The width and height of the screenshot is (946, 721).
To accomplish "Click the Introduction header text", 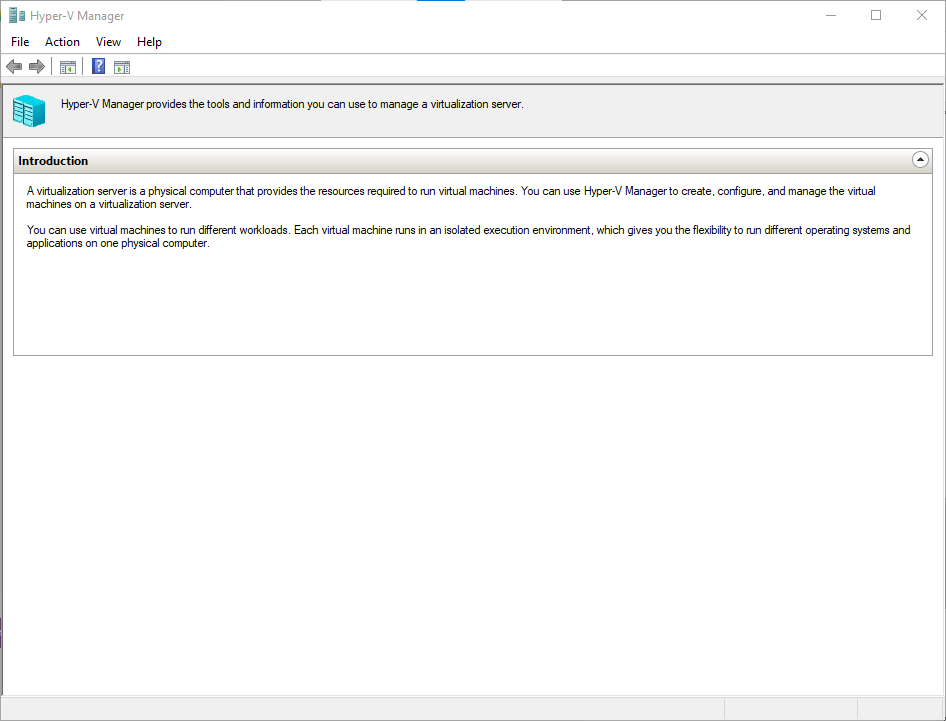I will point(53,160).
